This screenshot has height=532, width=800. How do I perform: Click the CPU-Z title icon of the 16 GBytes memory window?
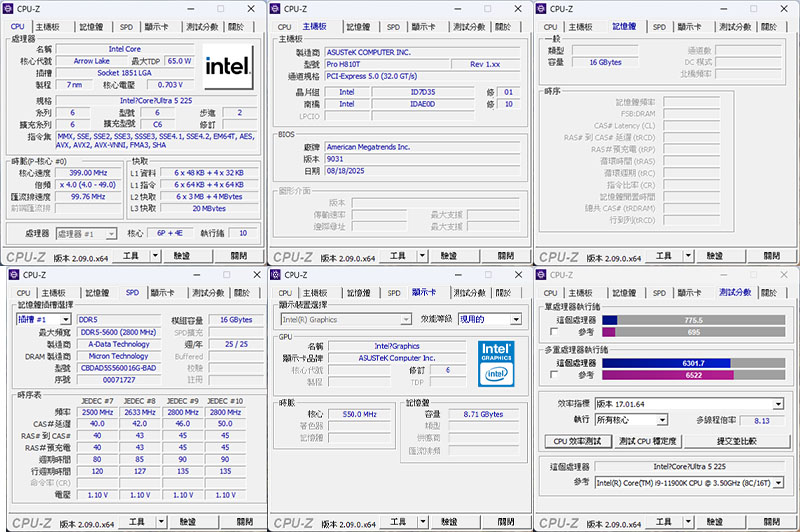543,8
